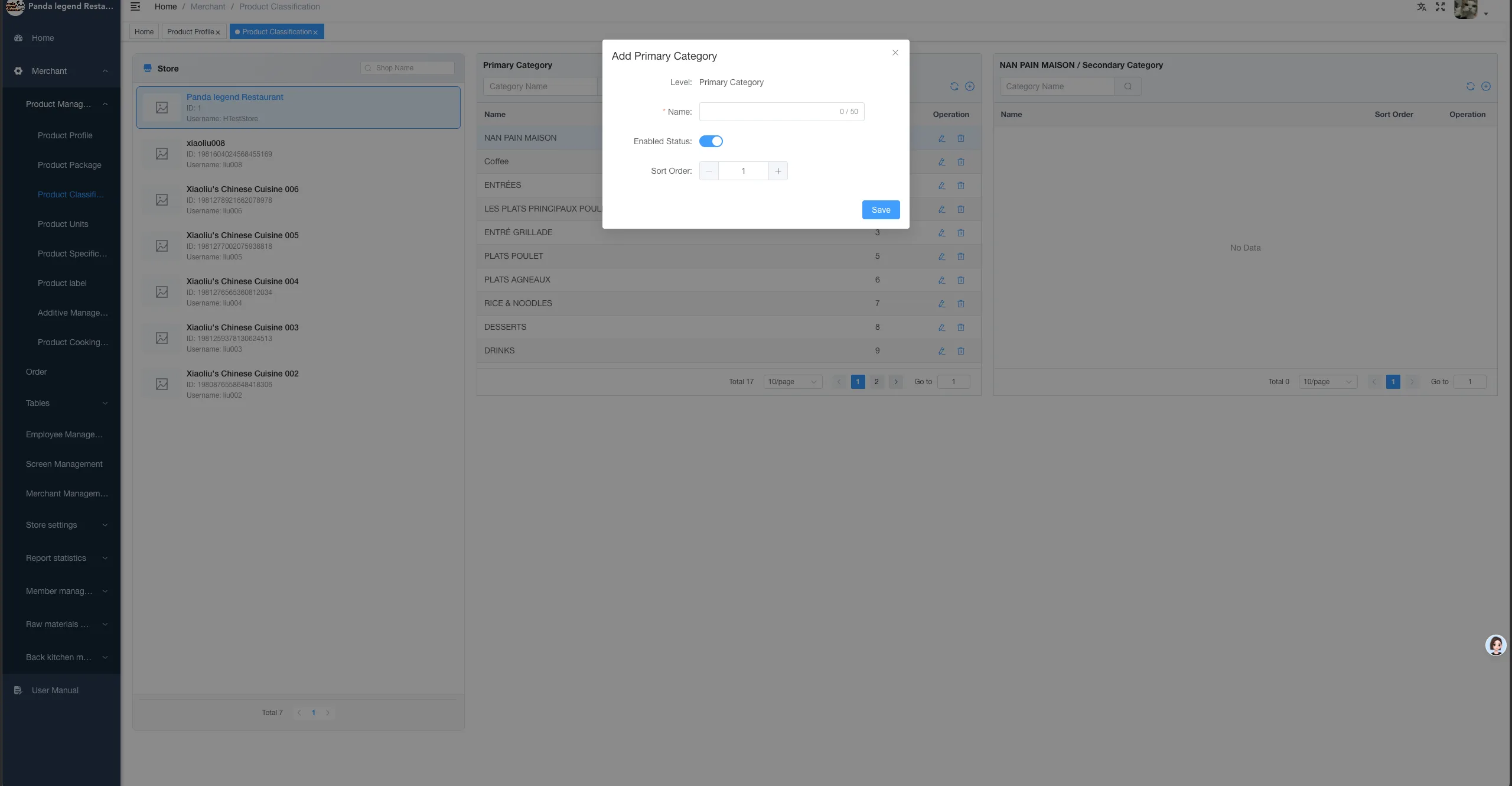The height and width of the screenshot is (786, 1512).
Task: Save the new primary category
Action: pyautogui.click(x=881, y=210)
